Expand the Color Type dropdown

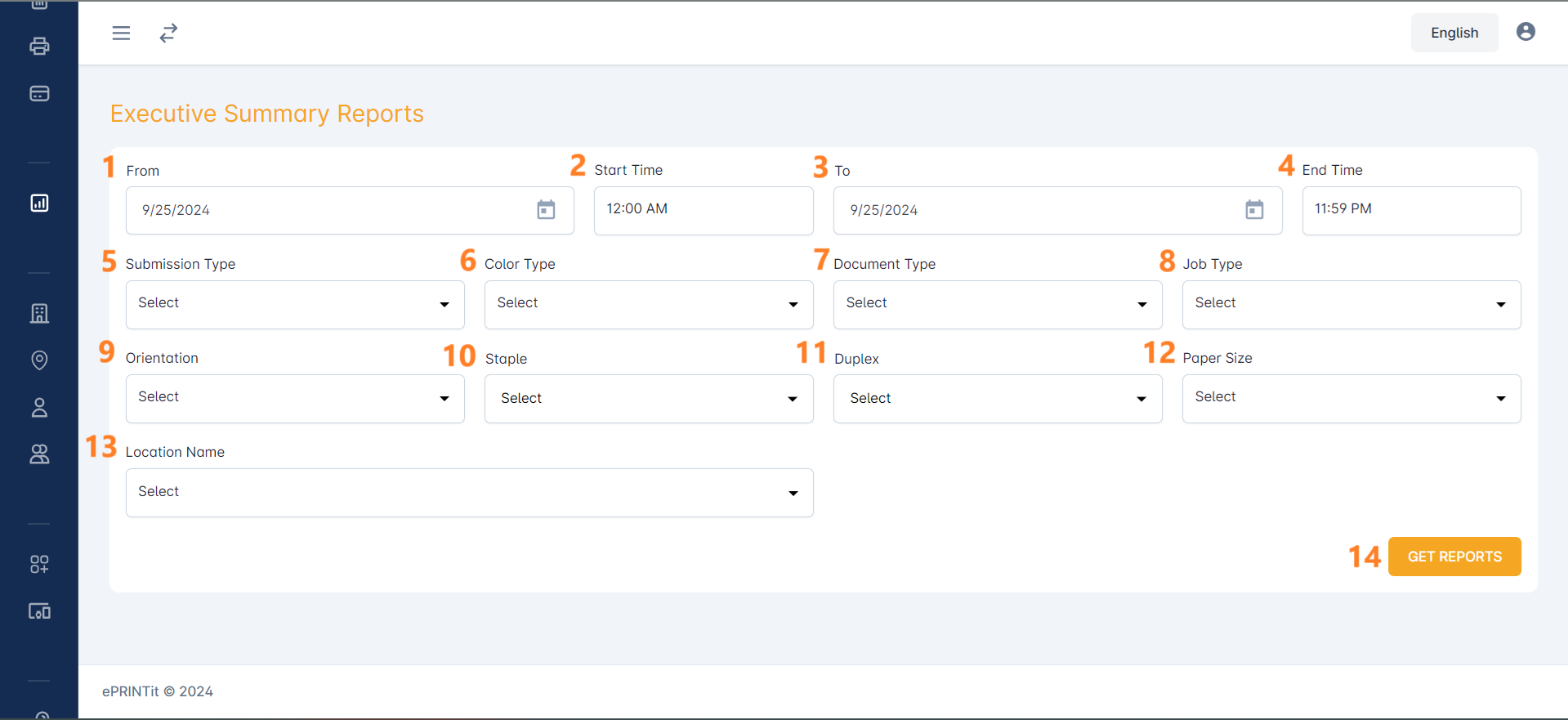[x=648, y=304]
